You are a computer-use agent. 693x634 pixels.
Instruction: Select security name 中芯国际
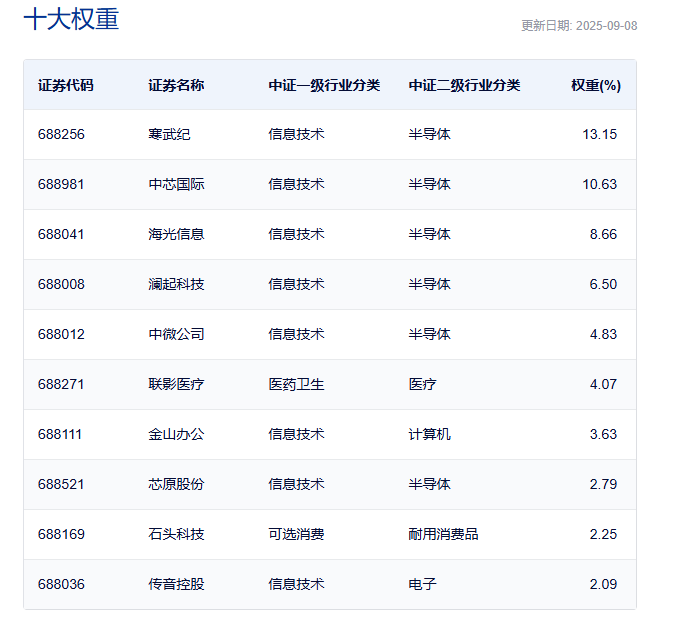[176, 184]
